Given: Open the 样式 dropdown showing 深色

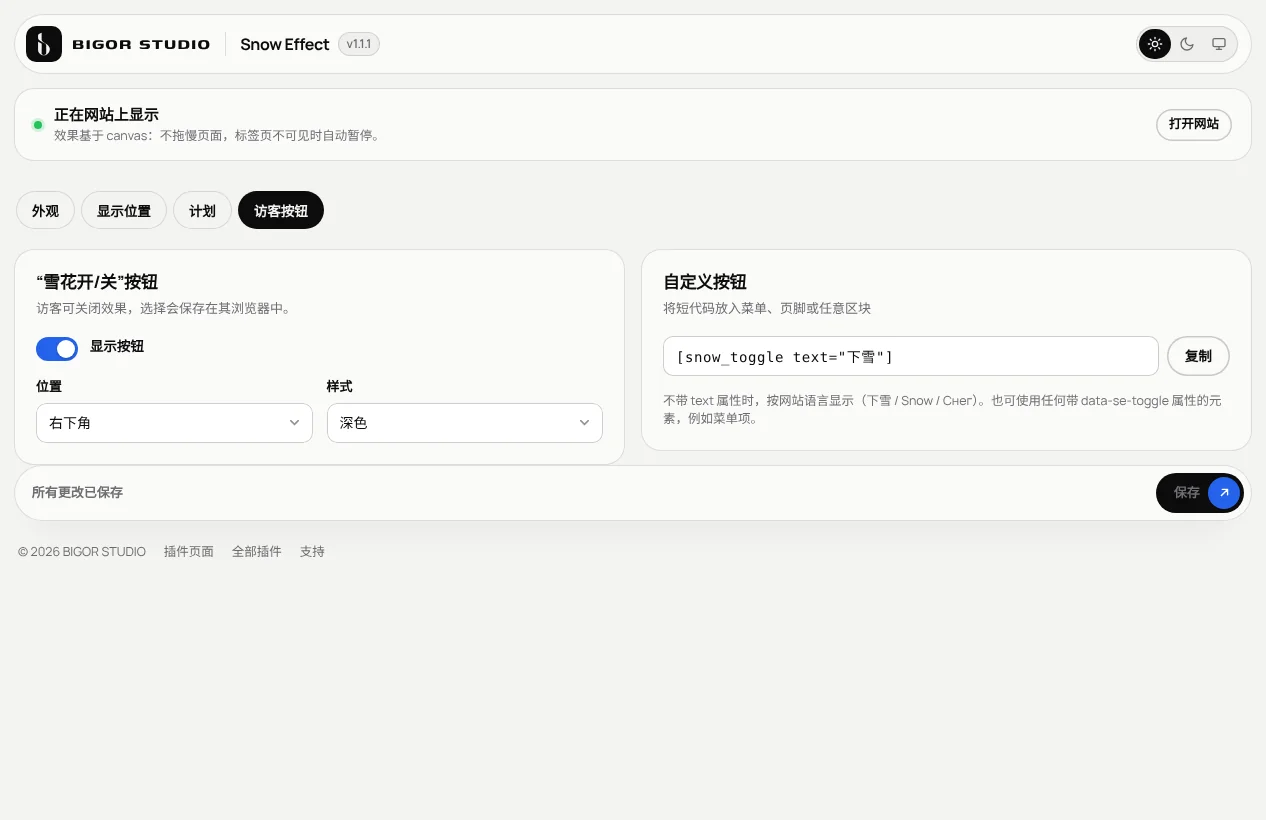Looking at the screenshot, I should (465, 423).
